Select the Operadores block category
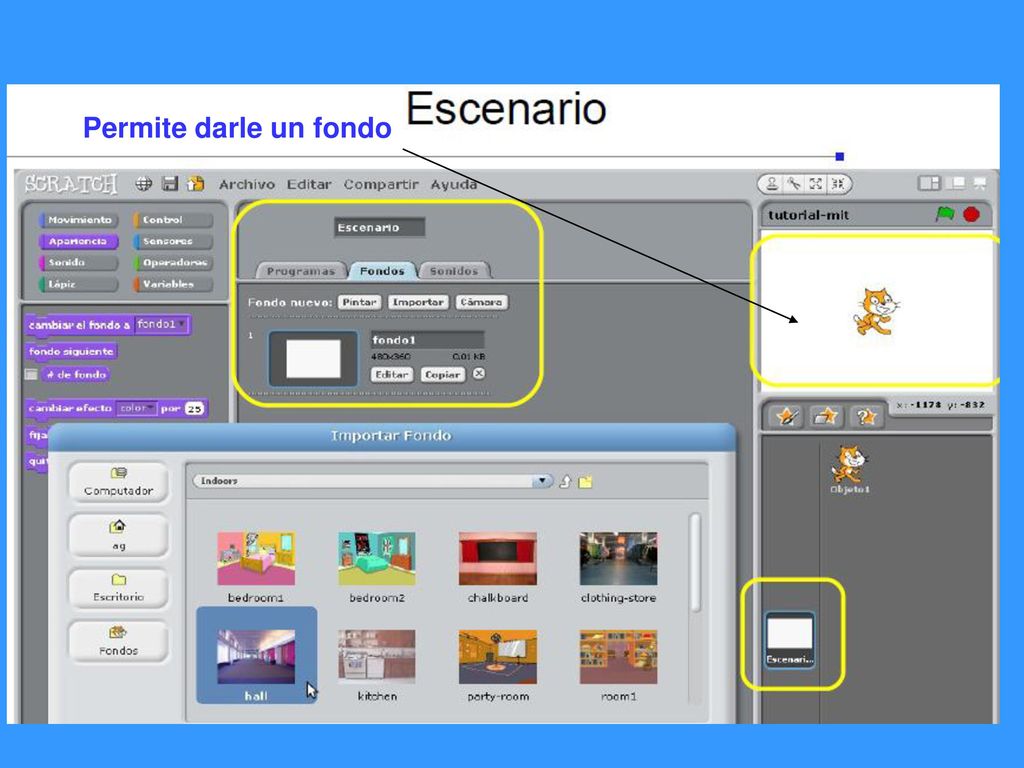 coord(173,263)
